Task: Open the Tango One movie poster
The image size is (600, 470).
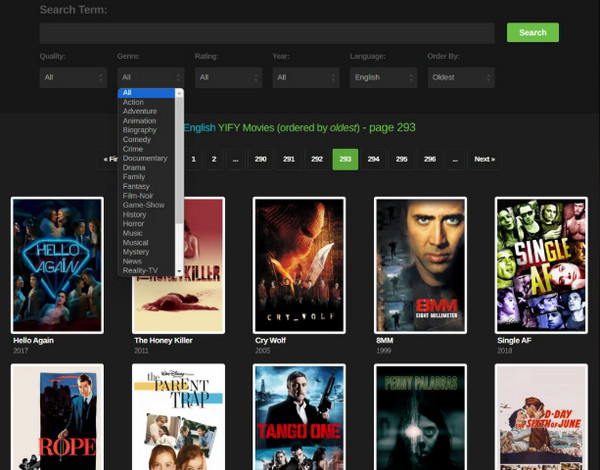Action: pyautogui.click(x=299, y=417)
